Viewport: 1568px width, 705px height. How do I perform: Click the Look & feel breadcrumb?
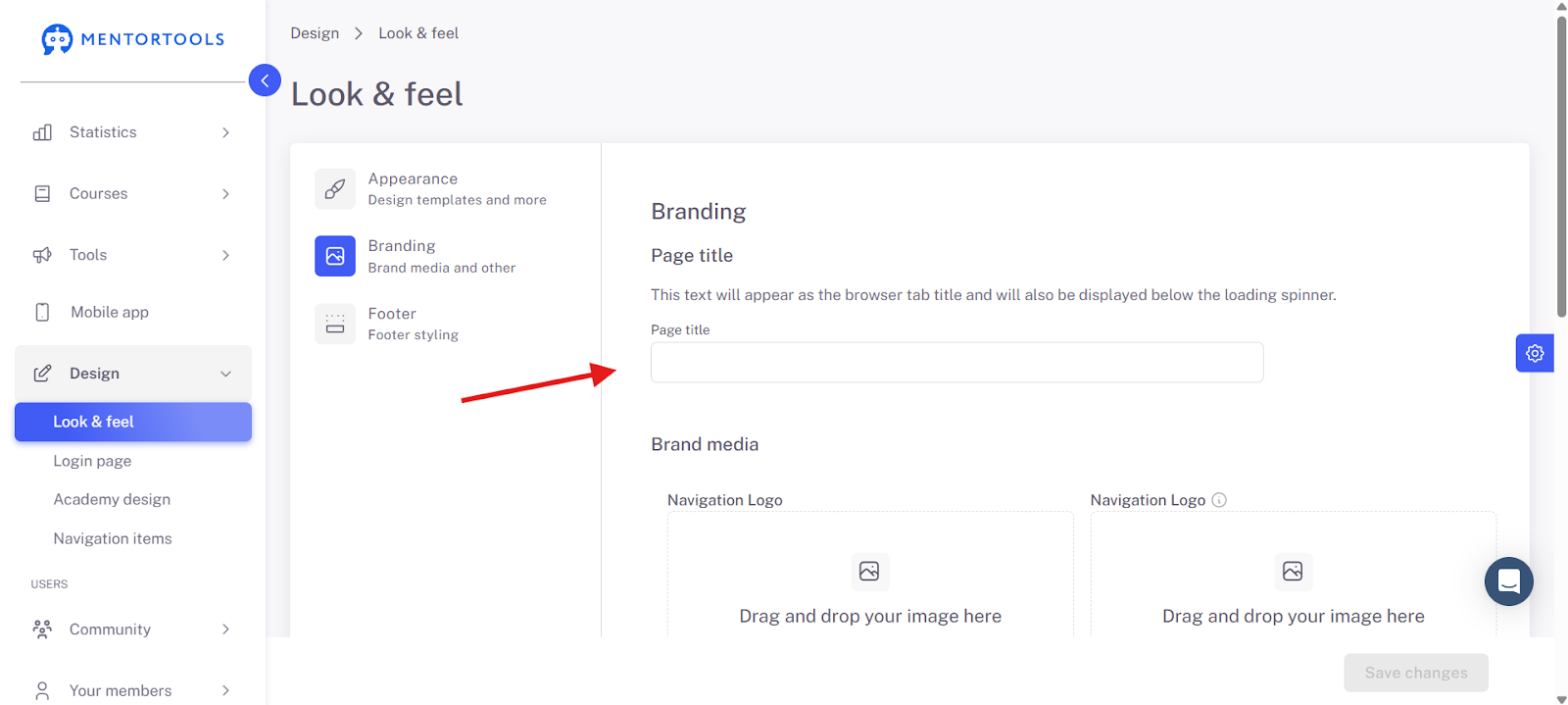click(x=418, y=33)
